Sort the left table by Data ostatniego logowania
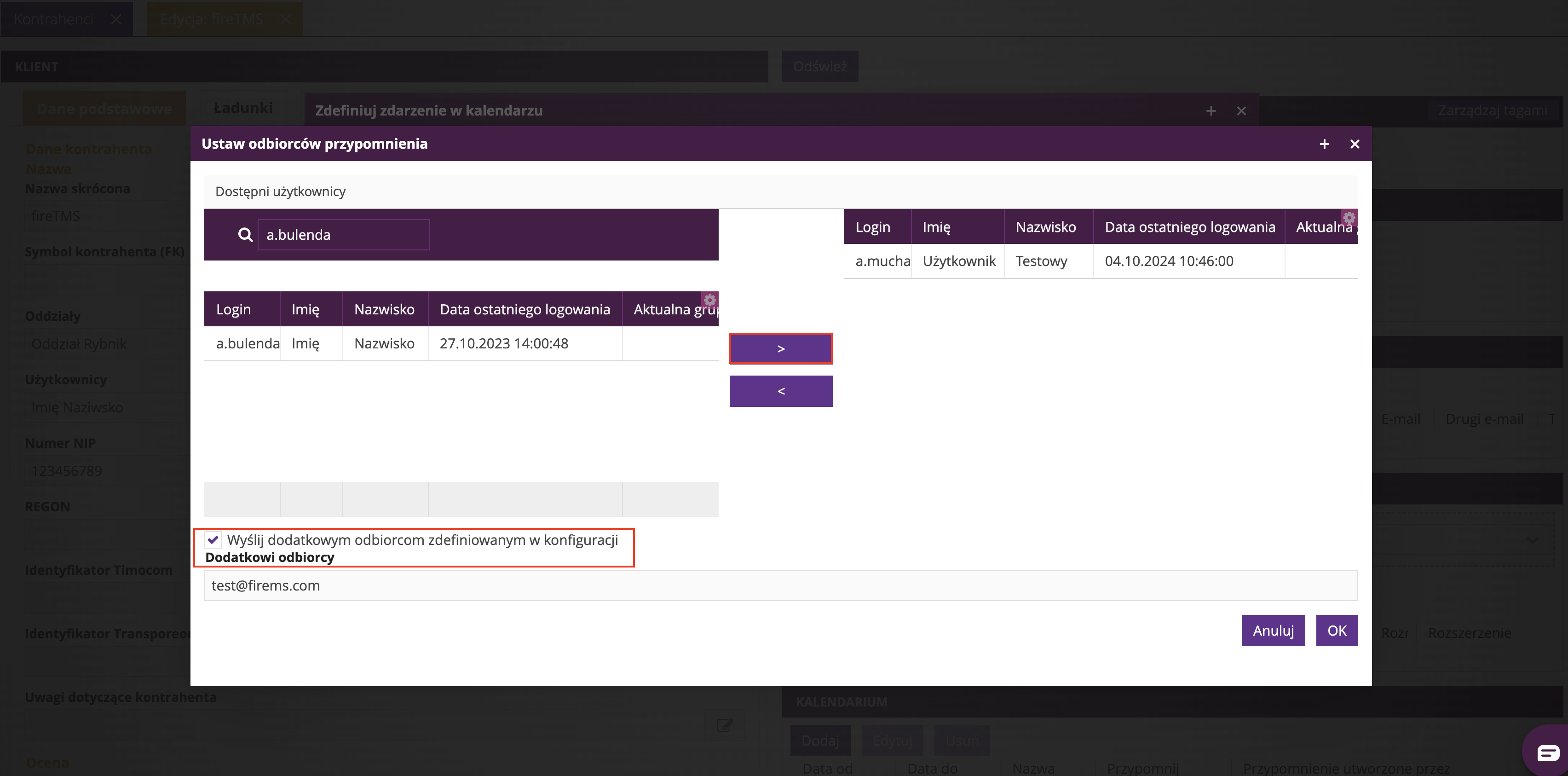This screenshot has width=1568, height=776. 525,309
